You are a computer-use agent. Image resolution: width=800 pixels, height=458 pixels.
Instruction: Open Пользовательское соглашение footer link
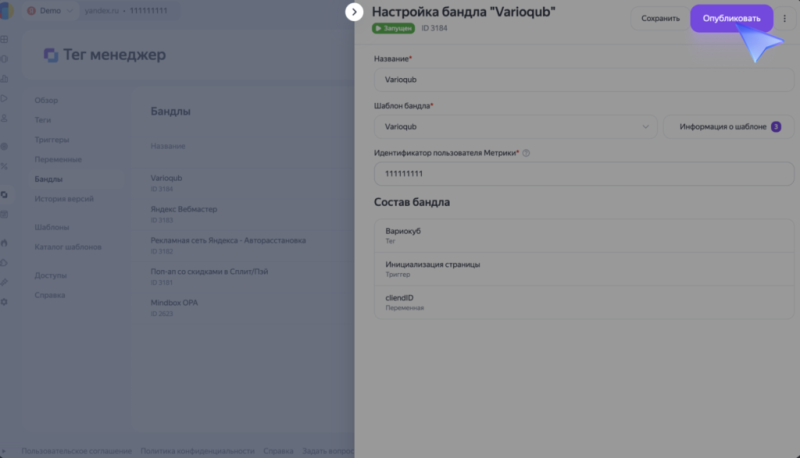77,451
